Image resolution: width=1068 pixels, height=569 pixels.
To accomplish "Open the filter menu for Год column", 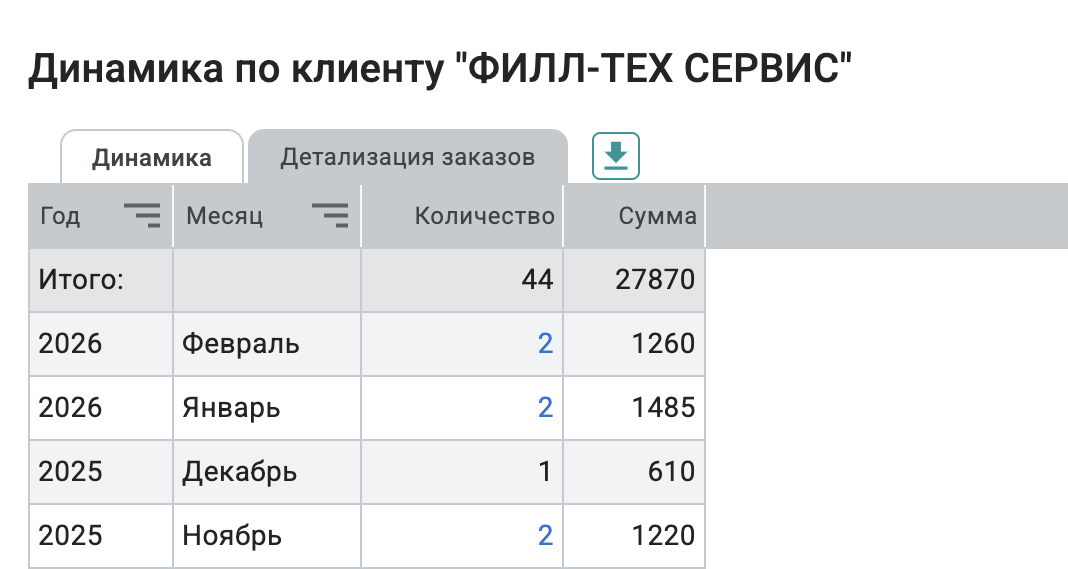I will coord(141,215).
